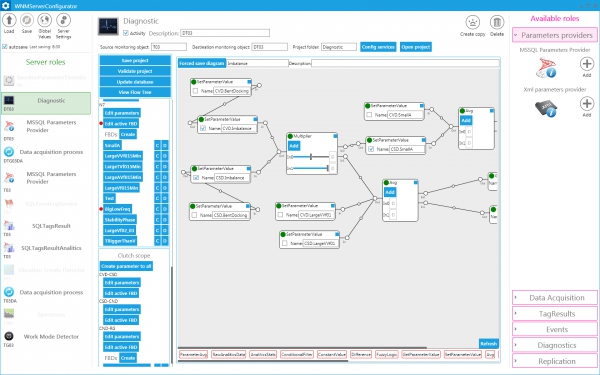The height and width of the screenshot is (375, 600).
Task: Click the Xml parameters provider icon
Action: 546,108
